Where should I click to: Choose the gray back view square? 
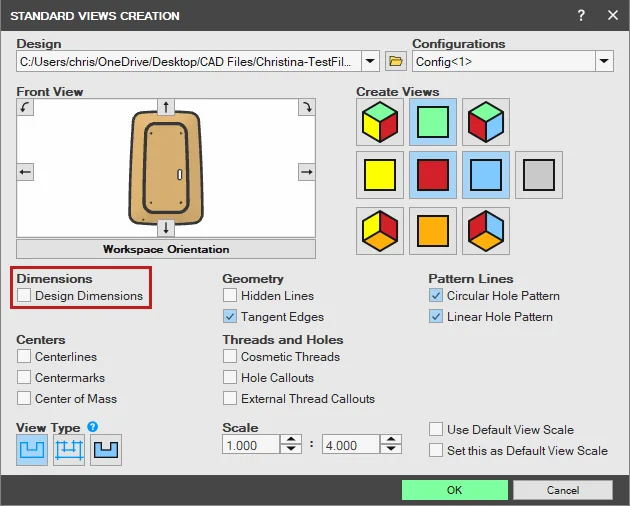point(539,175)
